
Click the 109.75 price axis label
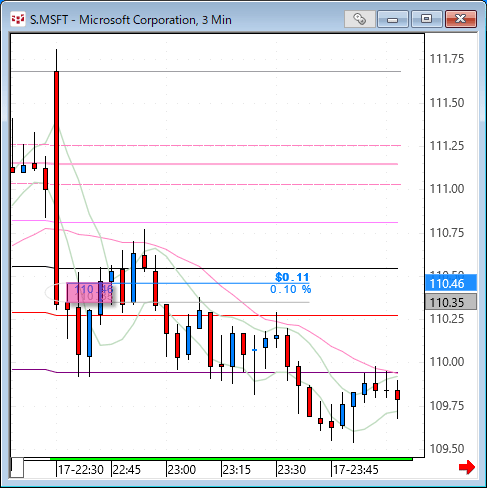447,406
